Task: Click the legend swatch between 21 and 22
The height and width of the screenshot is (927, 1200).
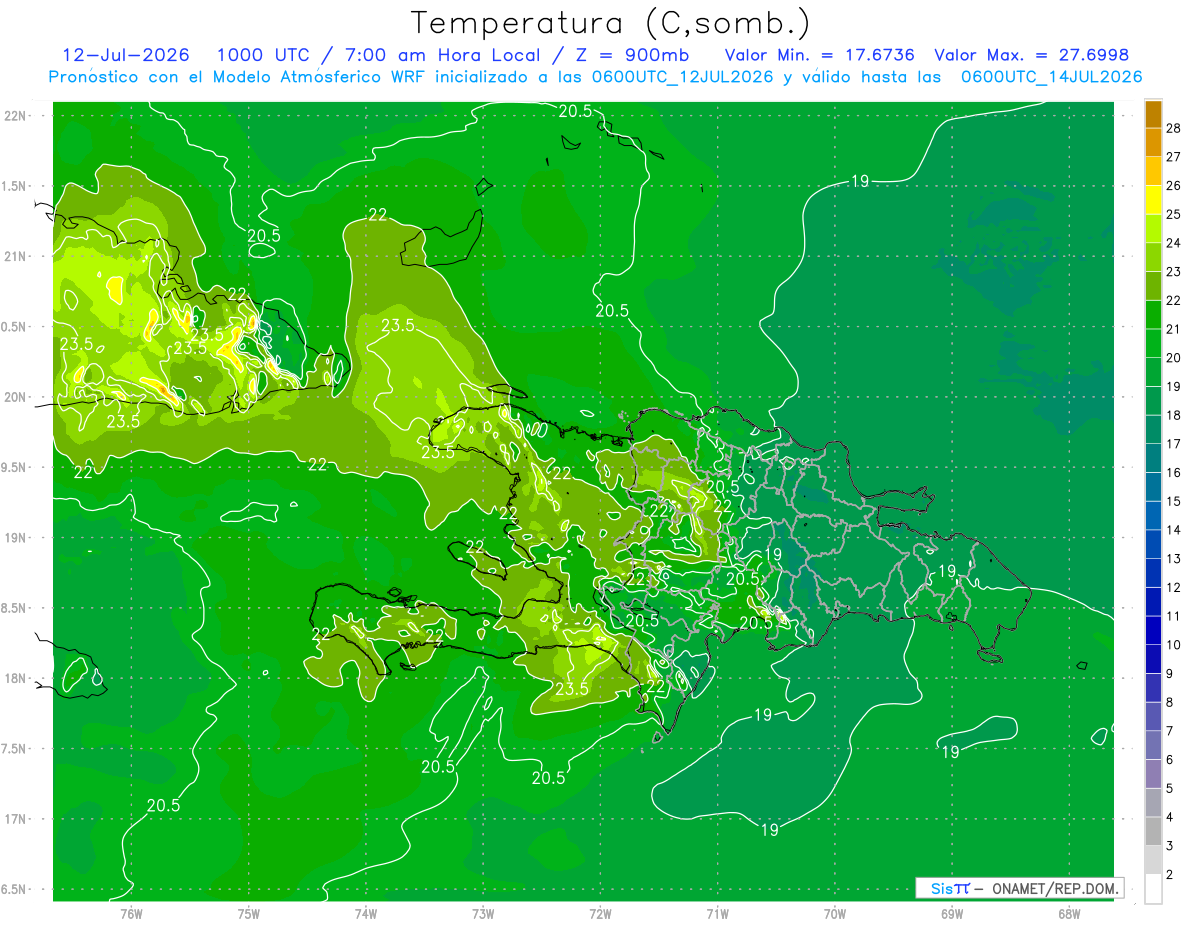Action: tap(1153, 314)
